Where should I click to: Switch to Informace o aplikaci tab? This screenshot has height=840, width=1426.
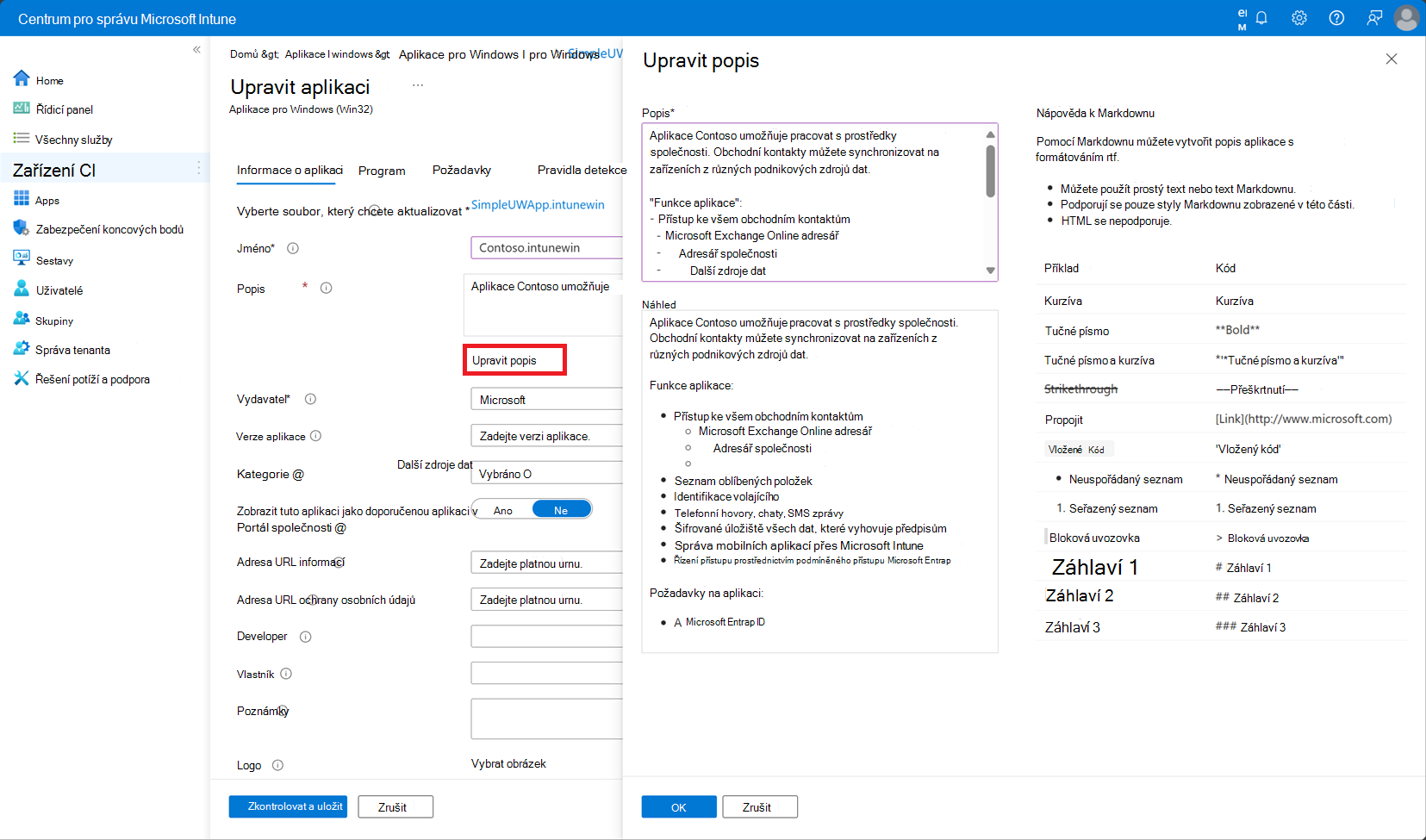(x=290, y=170)
